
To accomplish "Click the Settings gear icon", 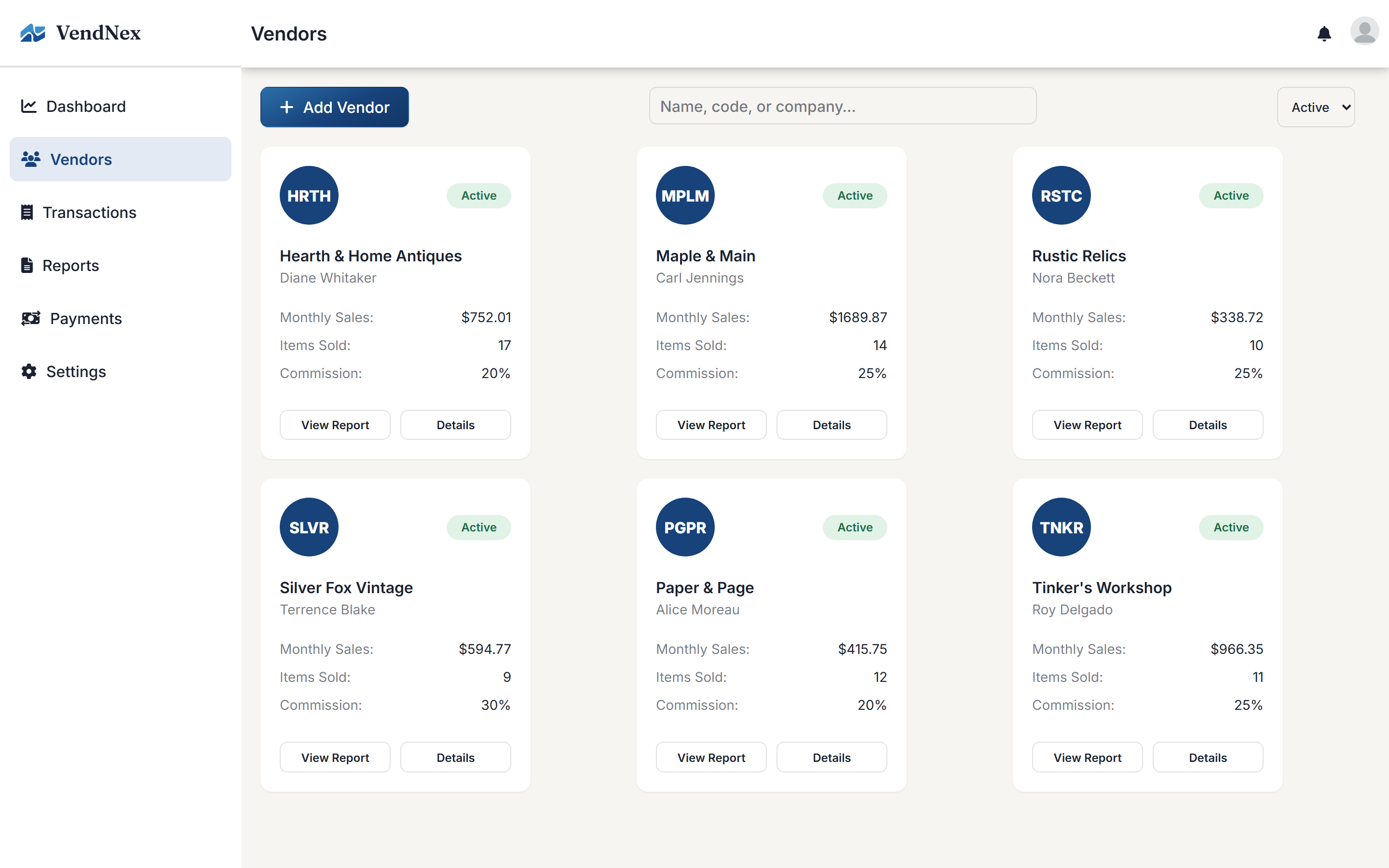I will click(29, 371).
